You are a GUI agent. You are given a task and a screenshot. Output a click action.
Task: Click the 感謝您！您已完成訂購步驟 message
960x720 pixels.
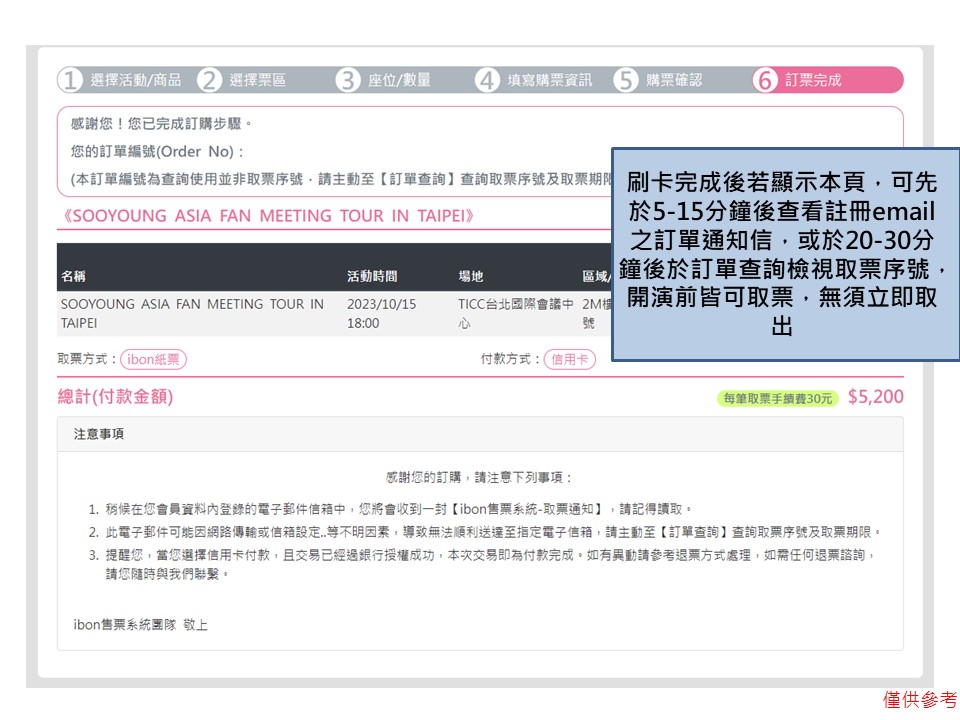[161, 124]
